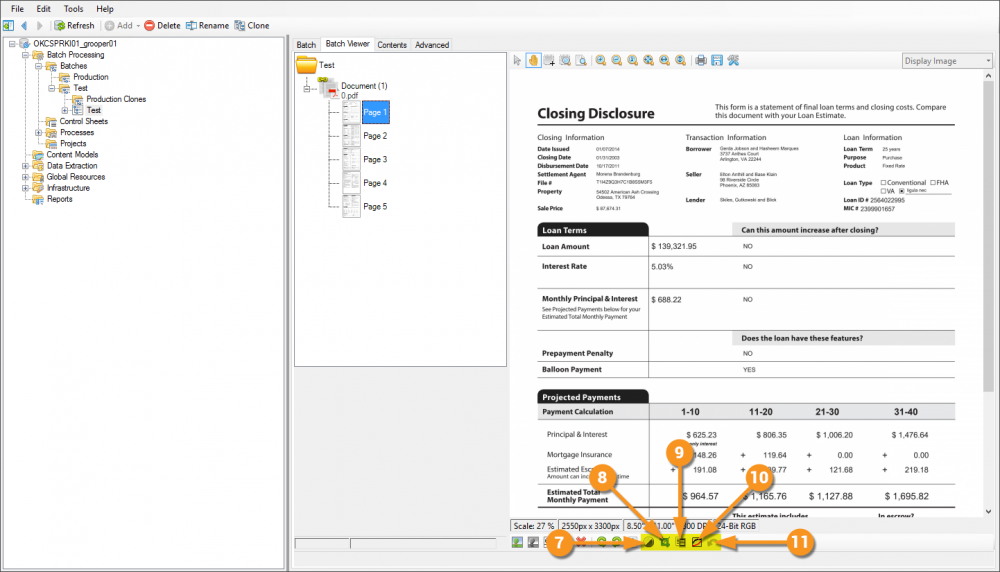1000x572 pixels.
Task: Click the actual-size zoom icon
Action: pyautogui.click(x=633, y=61)
